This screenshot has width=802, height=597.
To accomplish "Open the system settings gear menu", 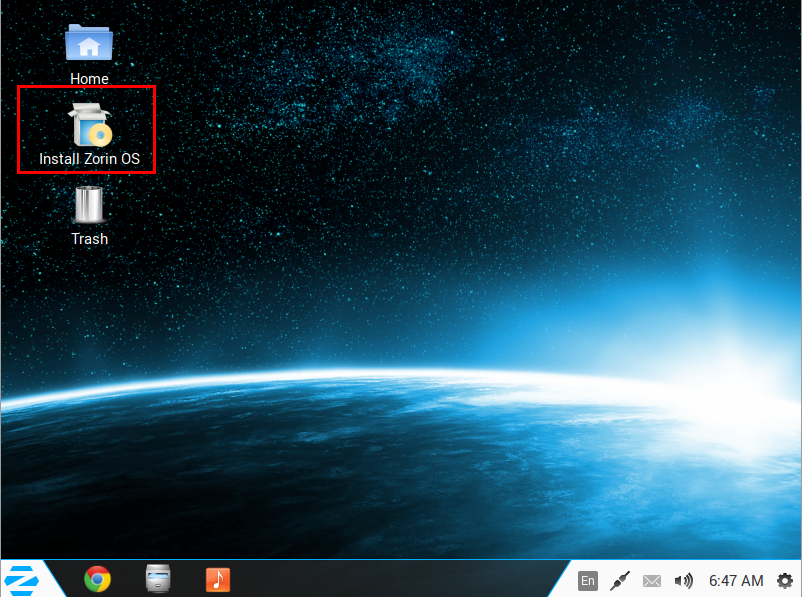I will point(785,581).
